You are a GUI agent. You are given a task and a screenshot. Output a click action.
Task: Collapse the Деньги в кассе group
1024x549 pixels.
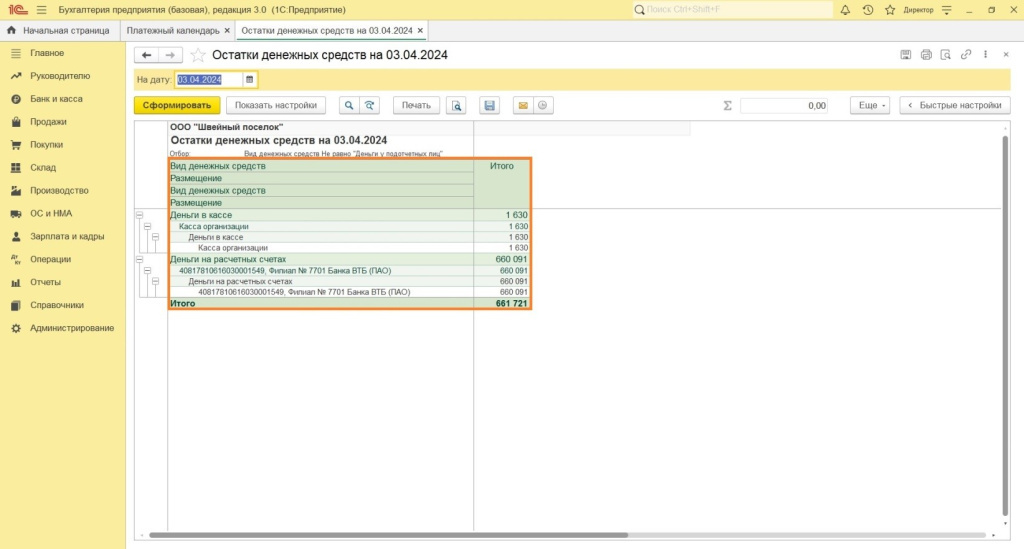pos(139,215)
